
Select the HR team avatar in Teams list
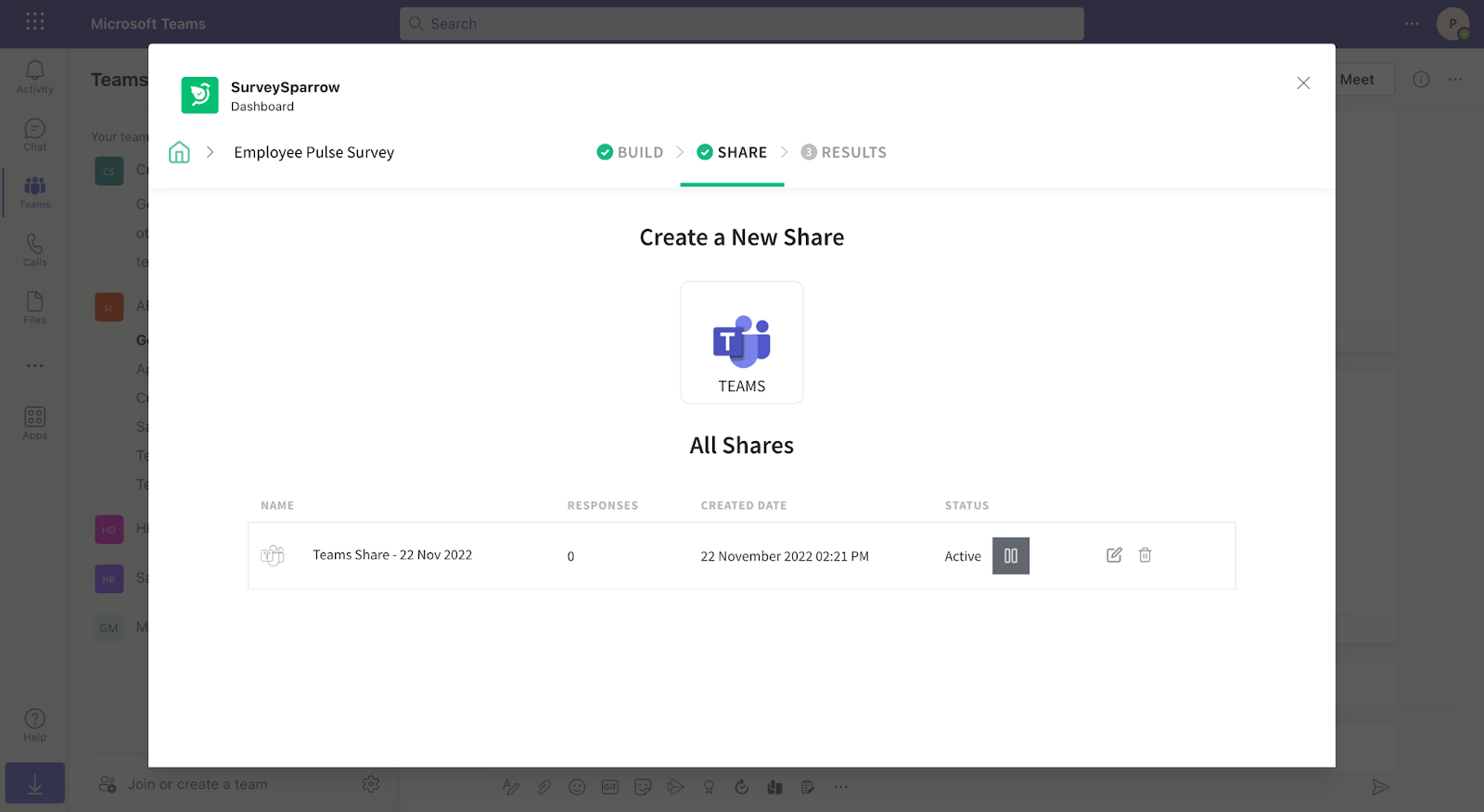[109, 578]
